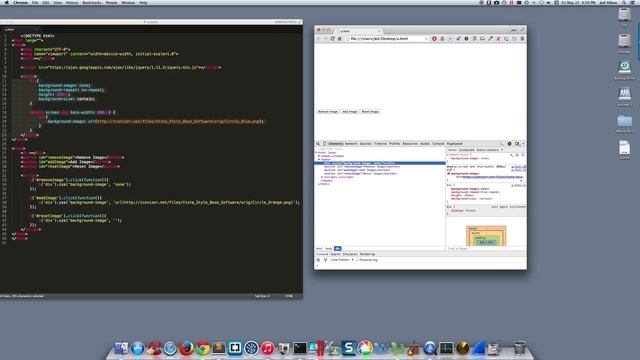Click the Find in Styles field

[486, 249]
